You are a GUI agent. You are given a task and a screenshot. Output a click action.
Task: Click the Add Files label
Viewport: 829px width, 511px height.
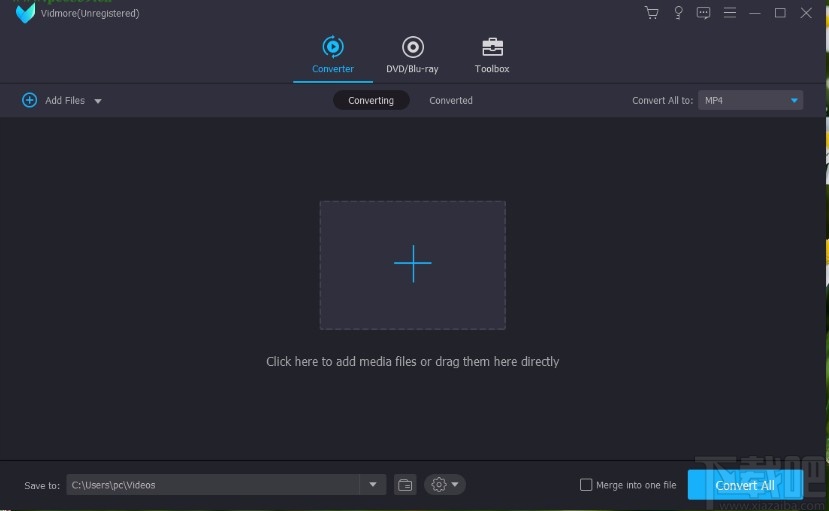[x=65, y=100]
